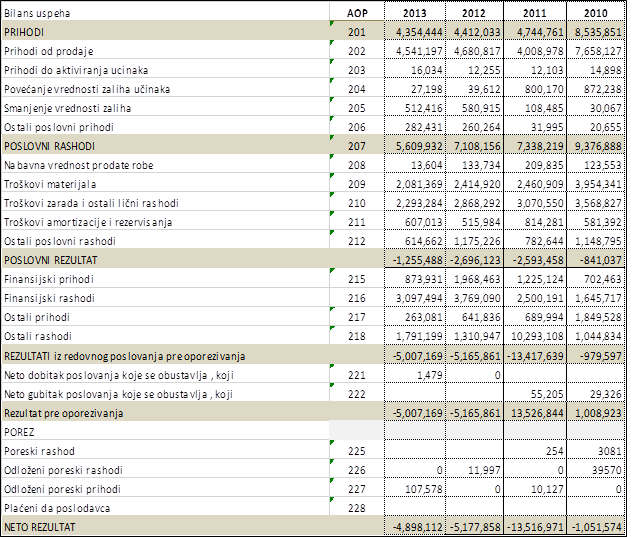
Task: Click 'Odloženi poreski prihodi' label
Action: 62,489
